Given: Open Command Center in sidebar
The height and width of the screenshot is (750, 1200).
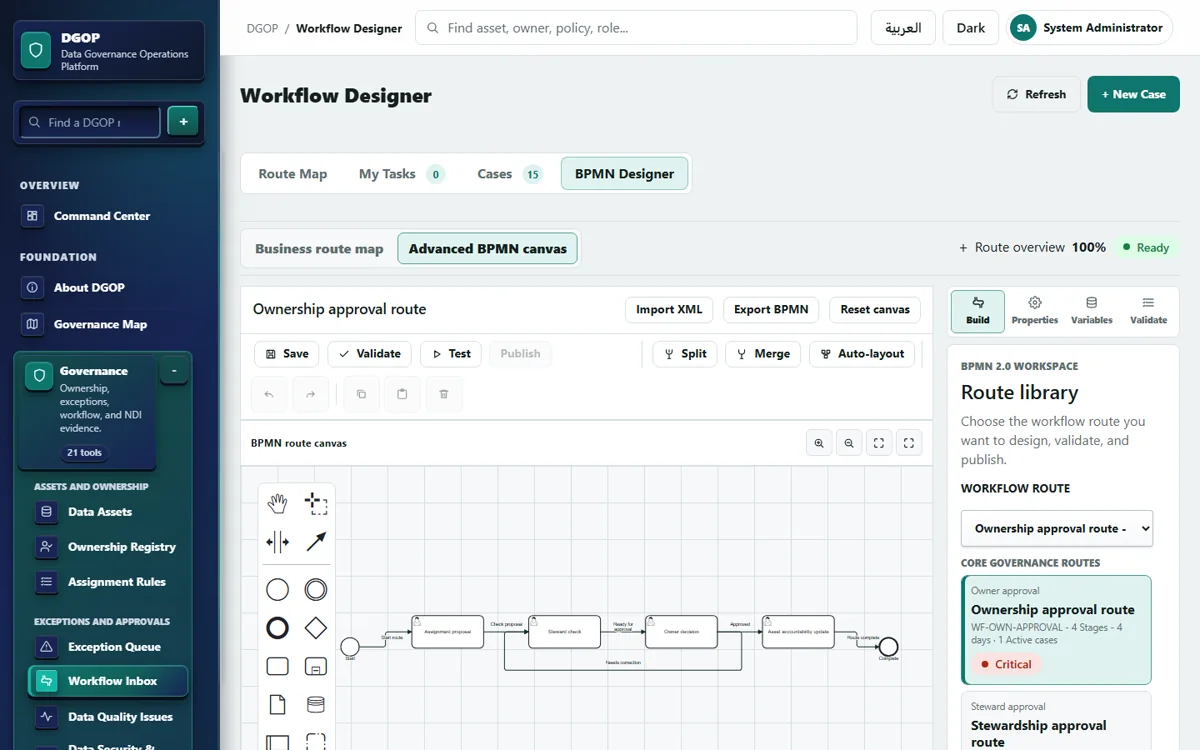Looking at the screenshot, I should [101, 216].
